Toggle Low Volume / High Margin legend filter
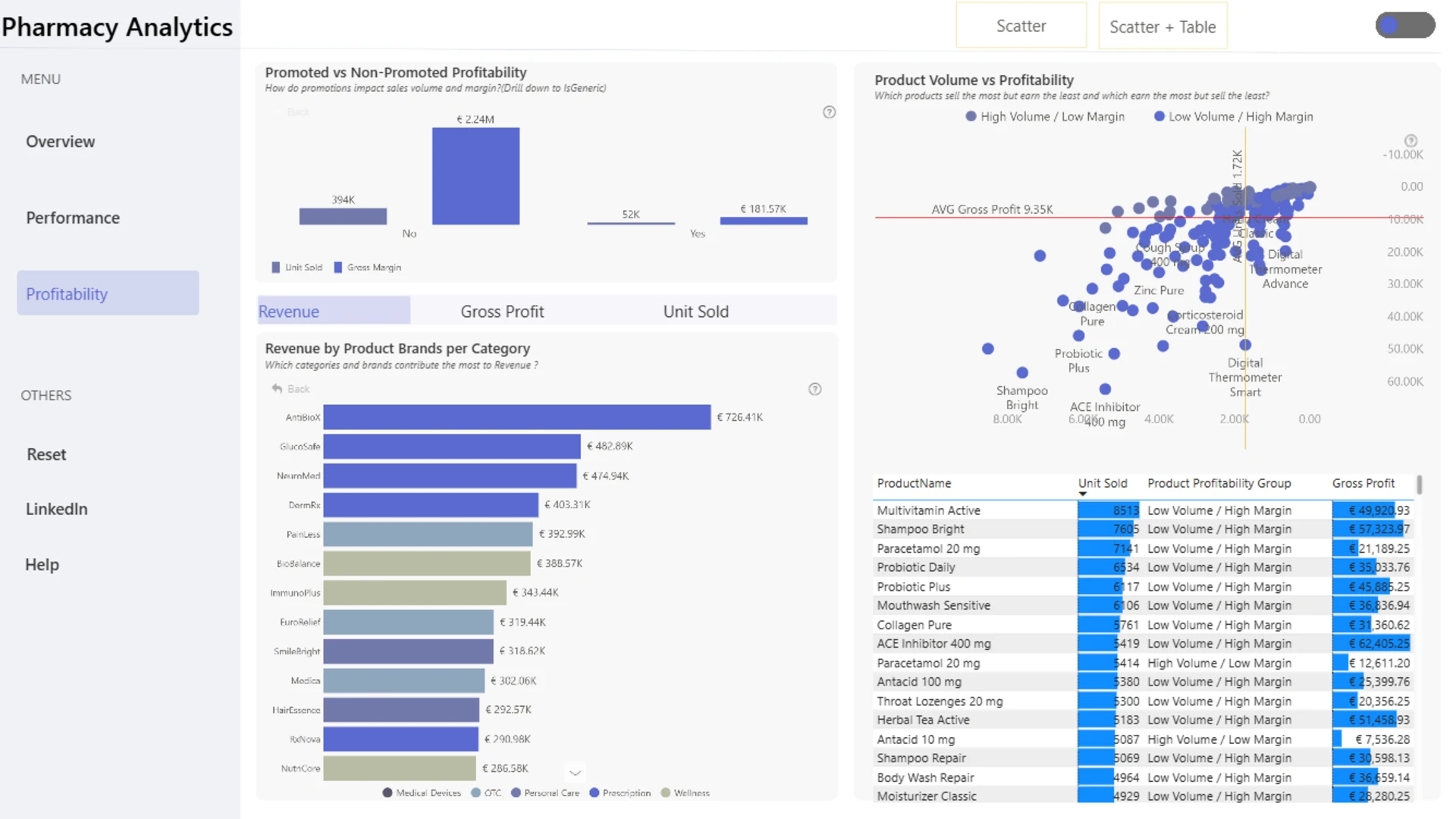The height and width of the screenshot is (819, 1456). point(1233,117)
